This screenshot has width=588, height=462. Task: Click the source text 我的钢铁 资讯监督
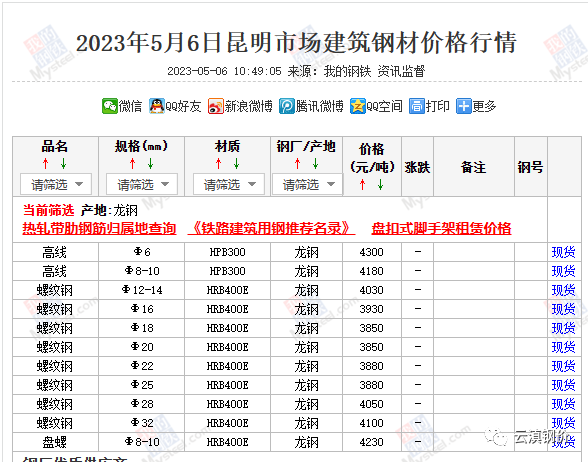tap(374, 71)
